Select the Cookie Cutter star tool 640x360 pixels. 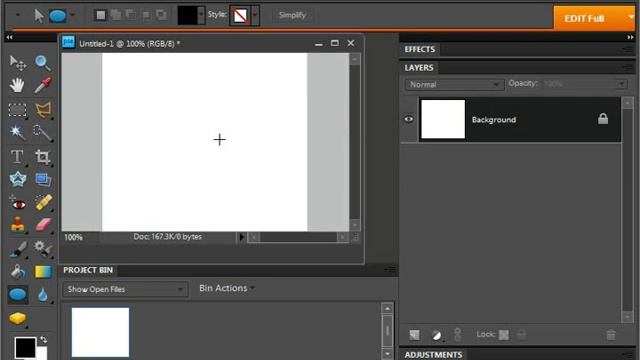coord(18,179)
